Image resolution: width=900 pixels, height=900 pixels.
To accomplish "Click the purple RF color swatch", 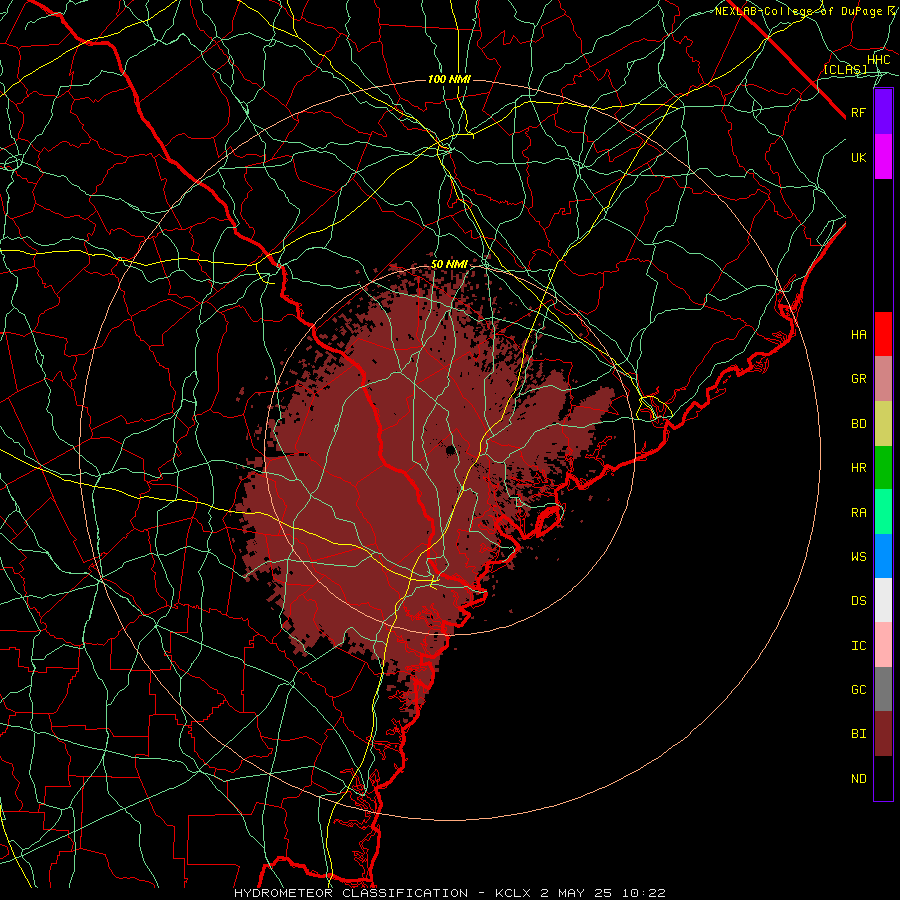I will coord(883,112).
